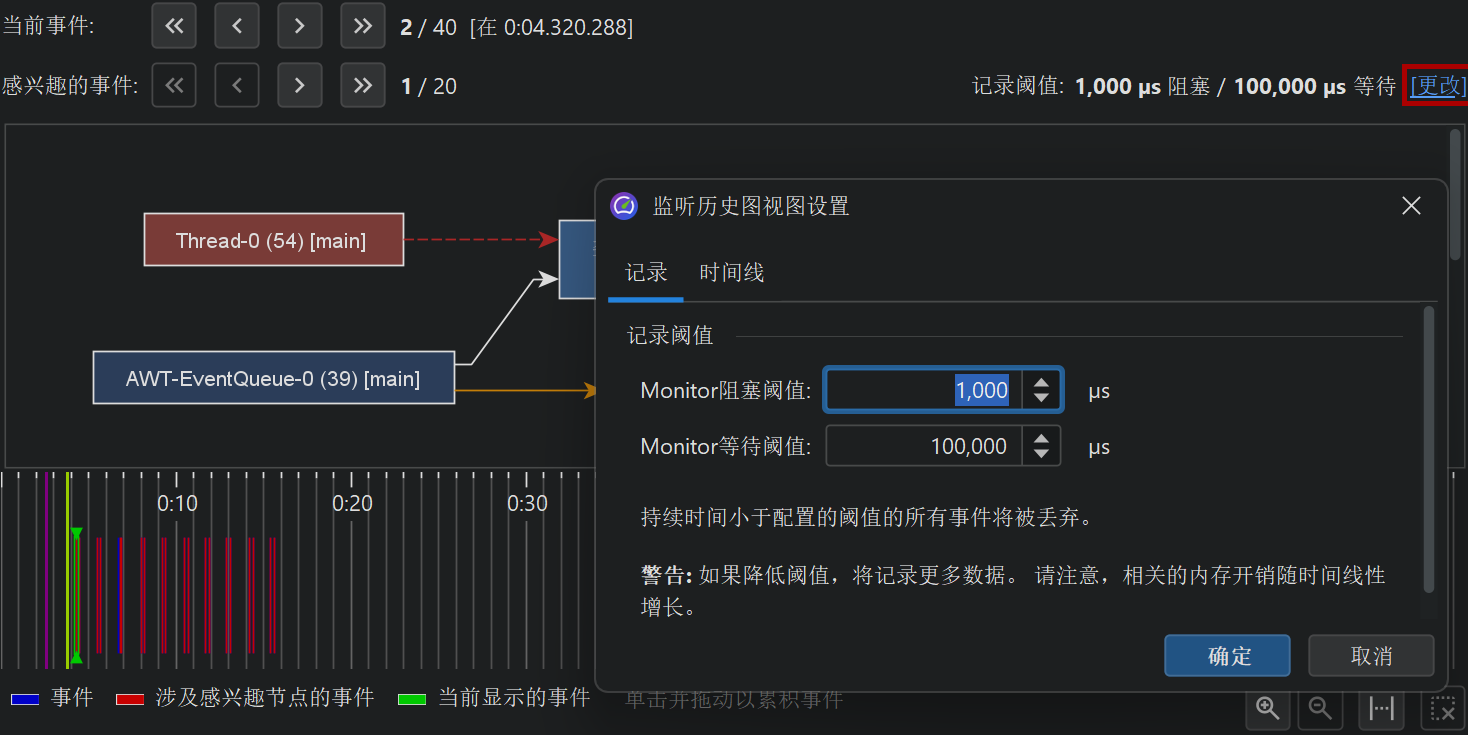Increase the Monitor阻塞阈值 with the up arrow
Viewport: 1468px width, 735px height.
click(x=1041, y=382)
